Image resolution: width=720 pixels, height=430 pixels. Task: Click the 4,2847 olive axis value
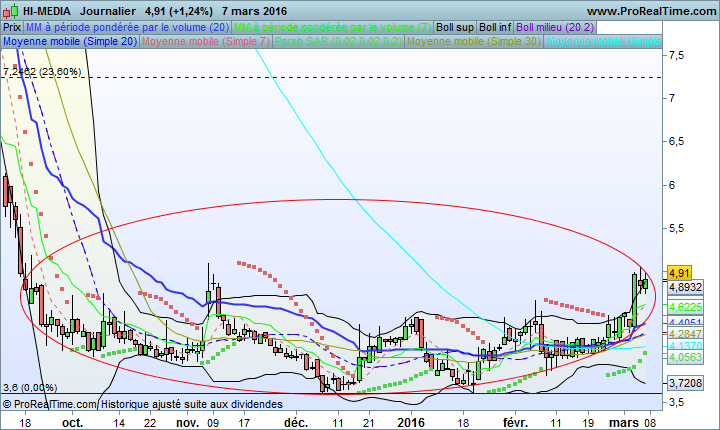[x=685, y=334]
